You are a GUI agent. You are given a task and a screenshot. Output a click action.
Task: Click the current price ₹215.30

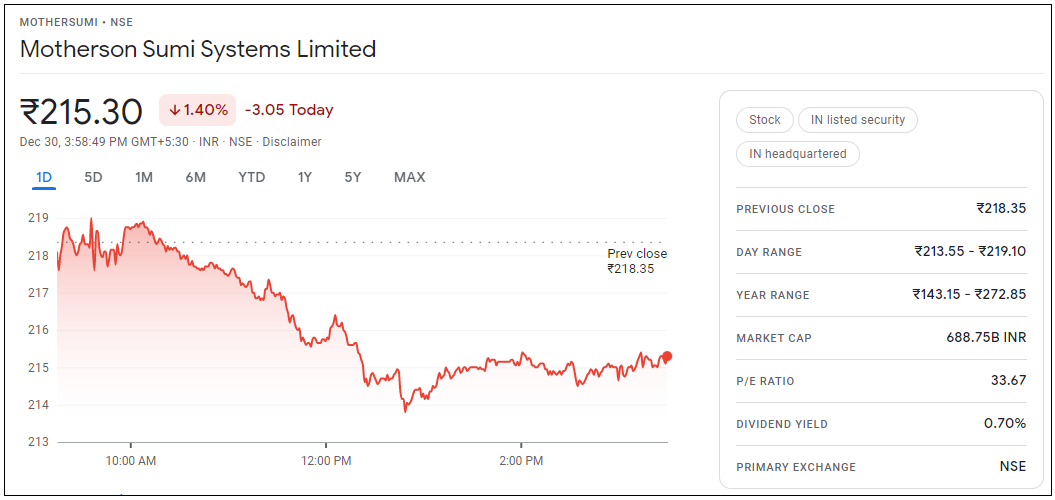pos(81,111)
